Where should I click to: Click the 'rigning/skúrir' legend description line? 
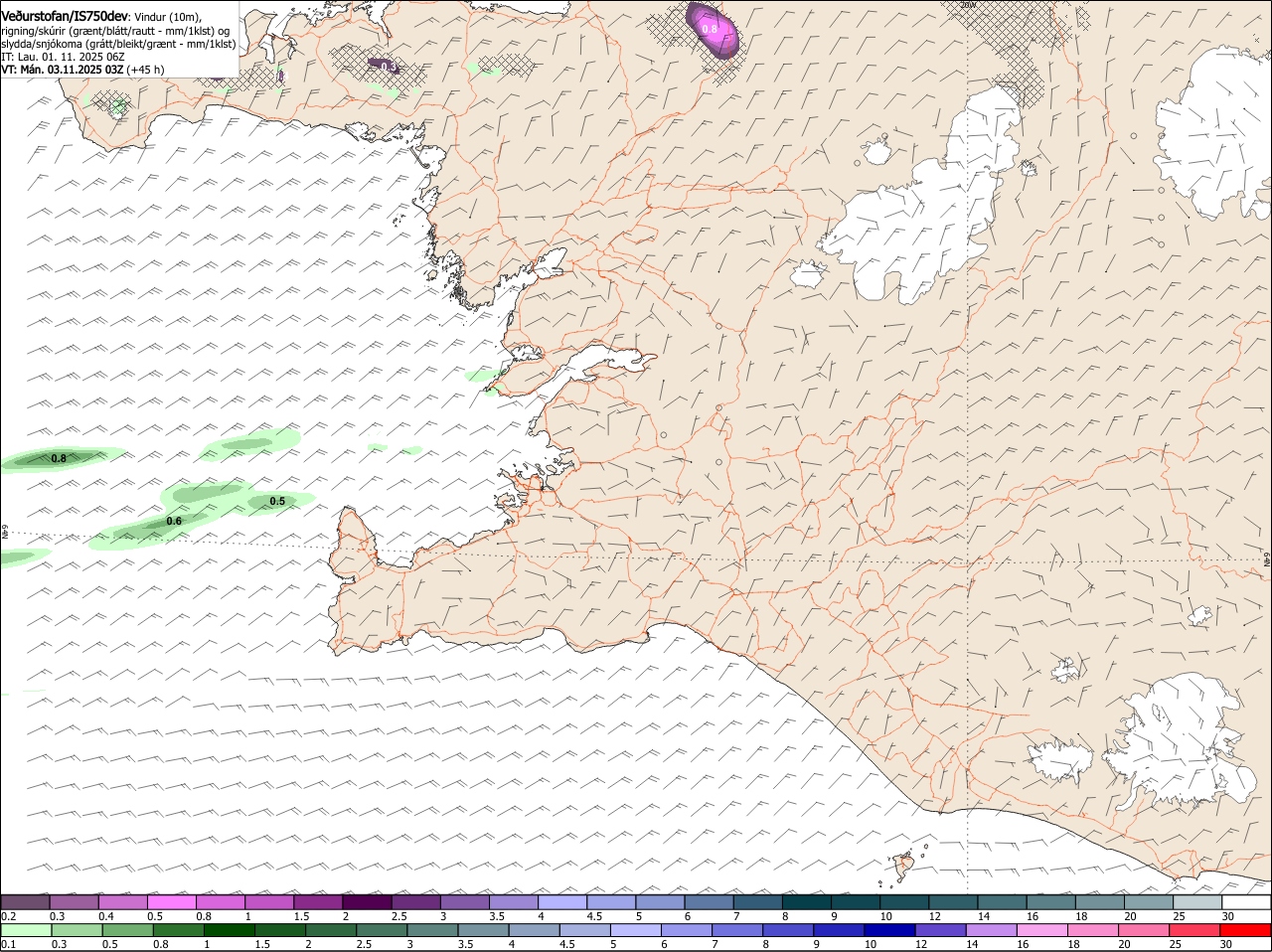coord(115,31)
